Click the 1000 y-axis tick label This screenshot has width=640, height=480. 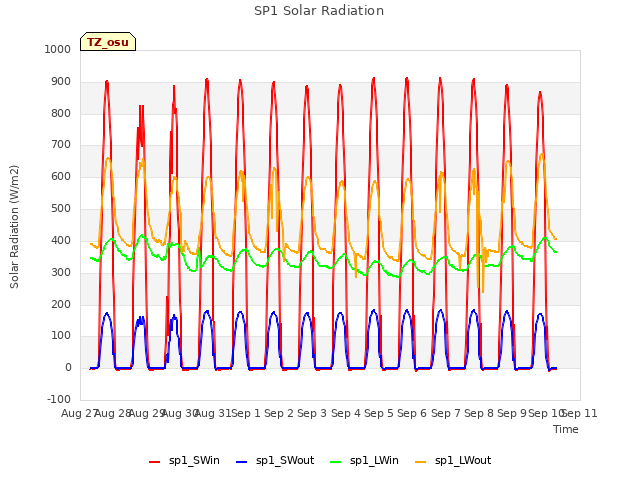coord(58,49)
